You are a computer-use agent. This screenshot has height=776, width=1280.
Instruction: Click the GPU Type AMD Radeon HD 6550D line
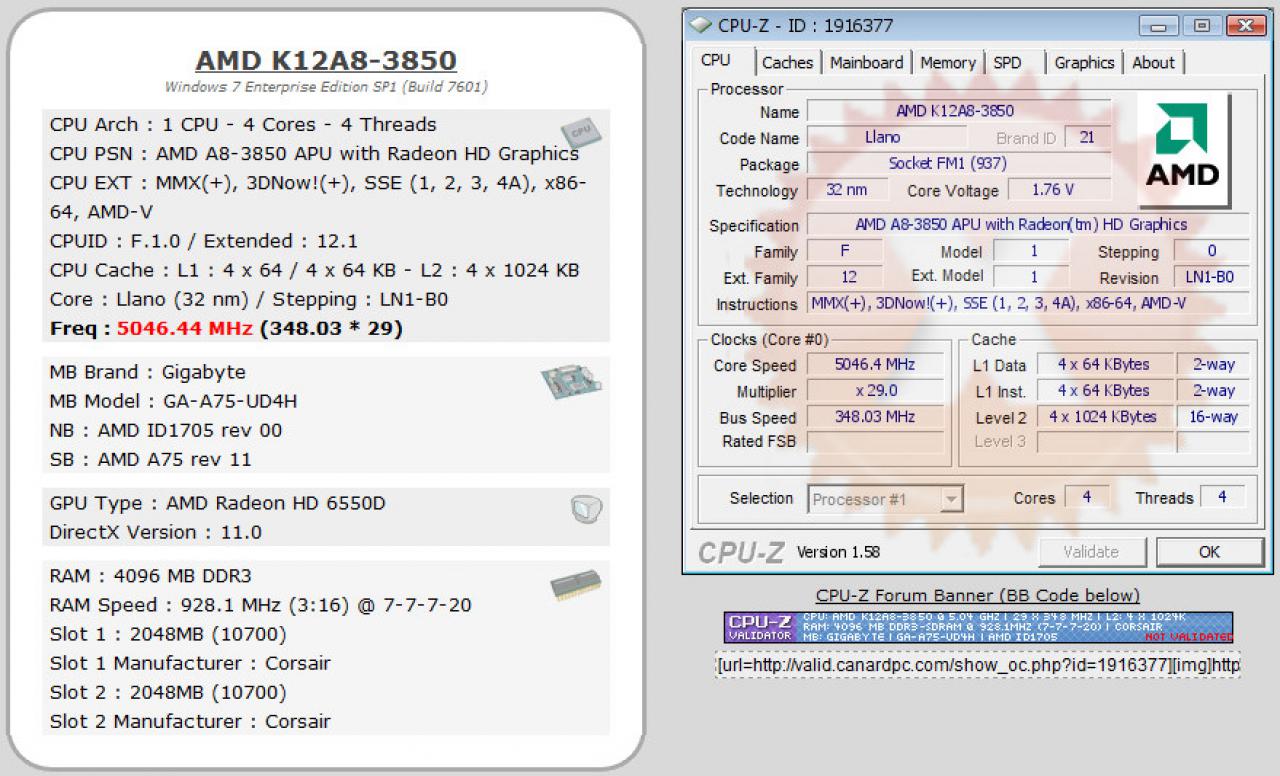pos(217,503)
